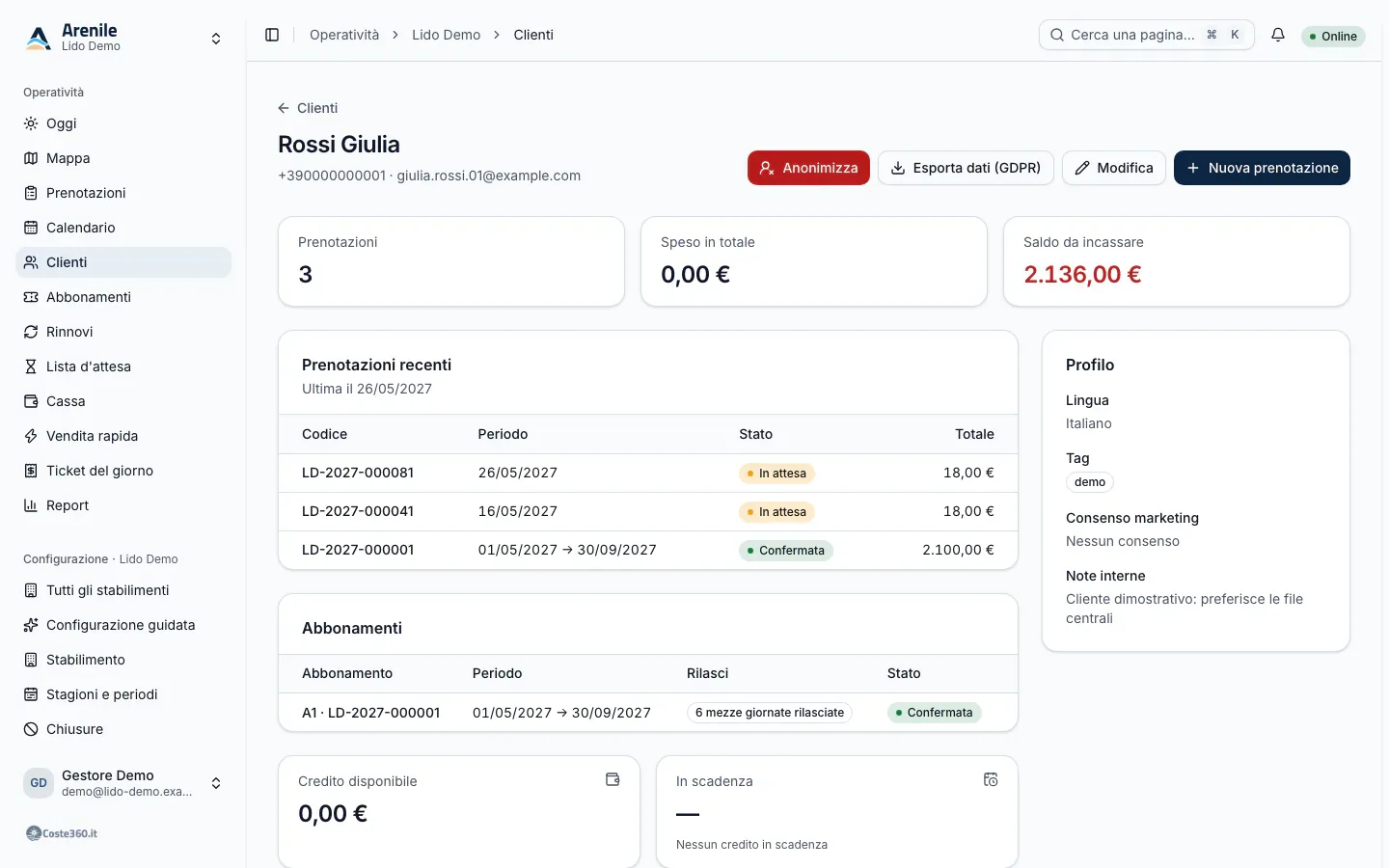Click the Anonimizza button
Viewport: 1389px width, 868px height.
808,168
